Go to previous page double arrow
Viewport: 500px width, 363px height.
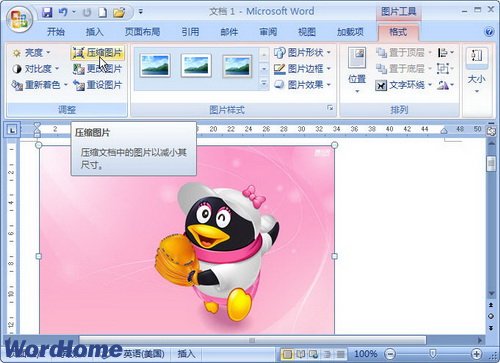tap(491, 305)
